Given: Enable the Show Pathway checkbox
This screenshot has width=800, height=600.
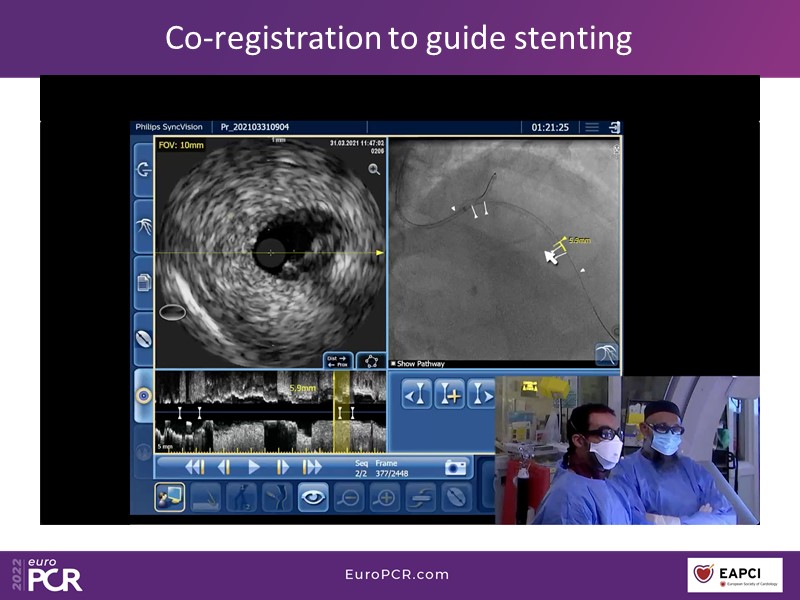Looking at the screenshot, I should (x=394, y=364).
